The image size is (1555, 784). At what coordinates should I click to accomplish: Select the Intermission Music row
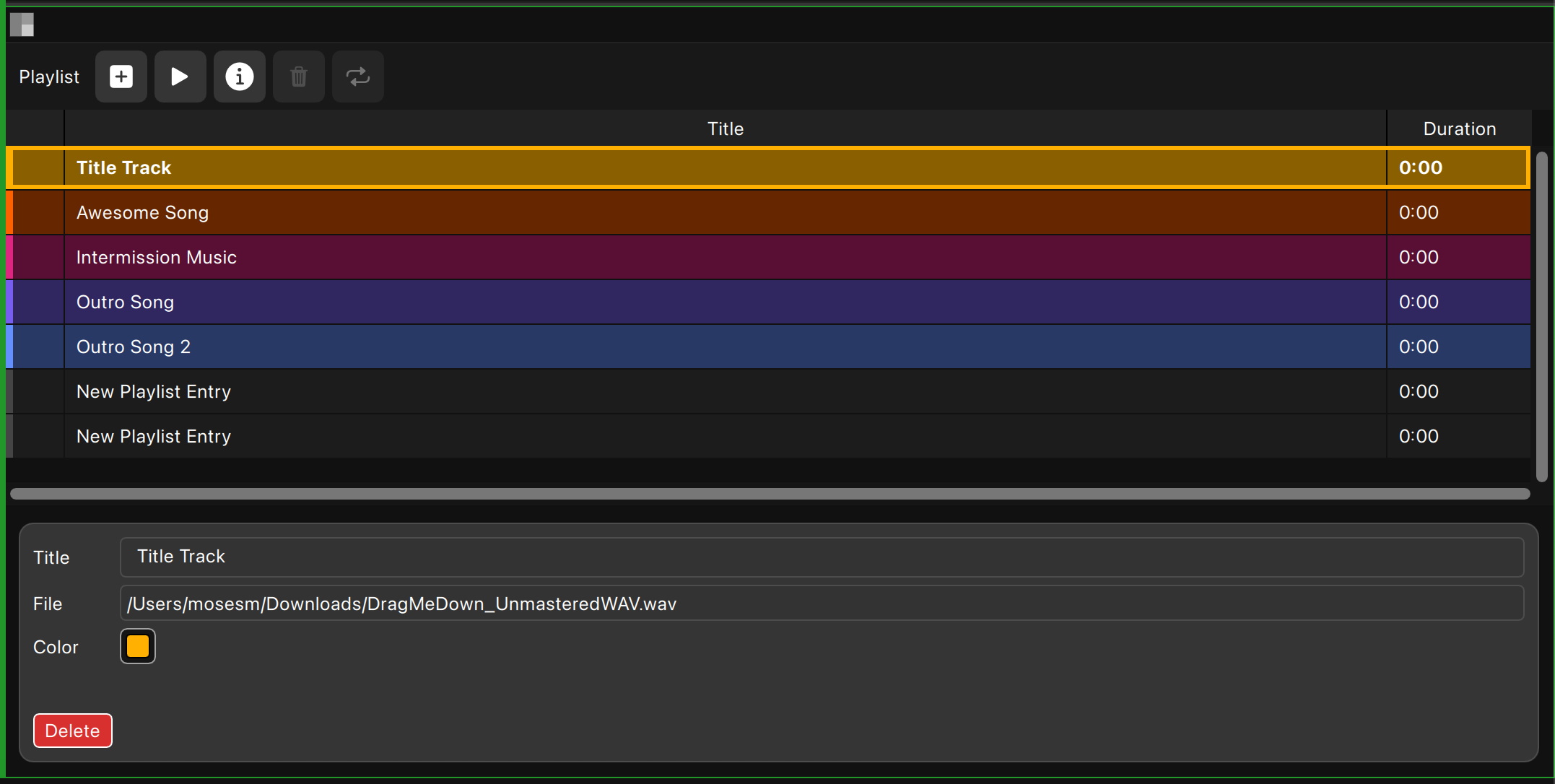click(x=433, y=257)
